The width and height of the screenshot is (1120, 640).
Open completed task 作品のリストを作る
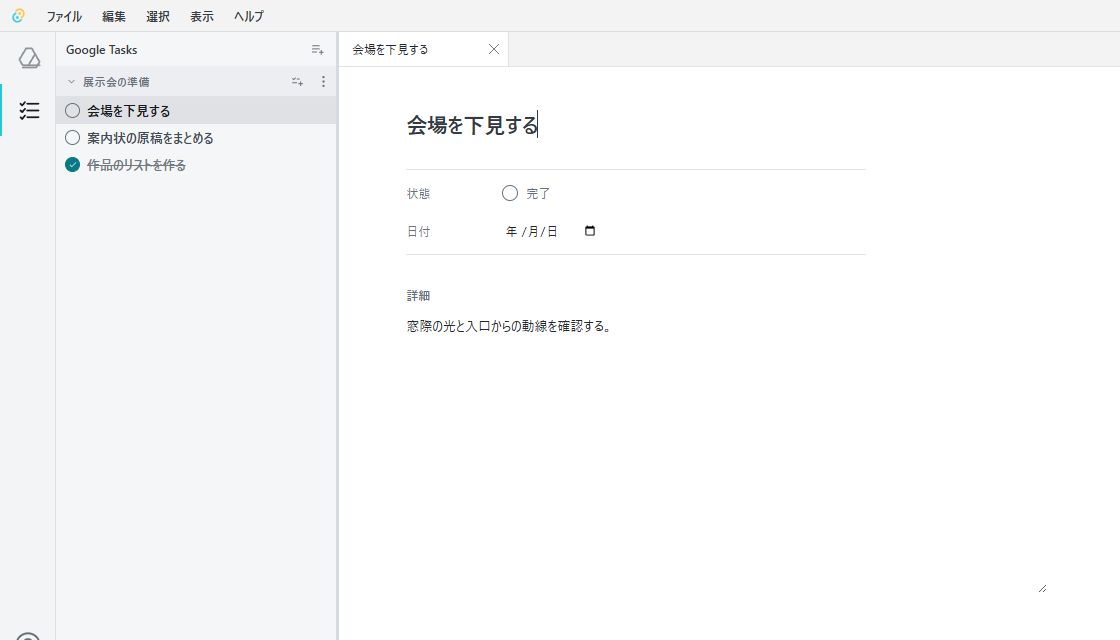click(x=136, y=165)
